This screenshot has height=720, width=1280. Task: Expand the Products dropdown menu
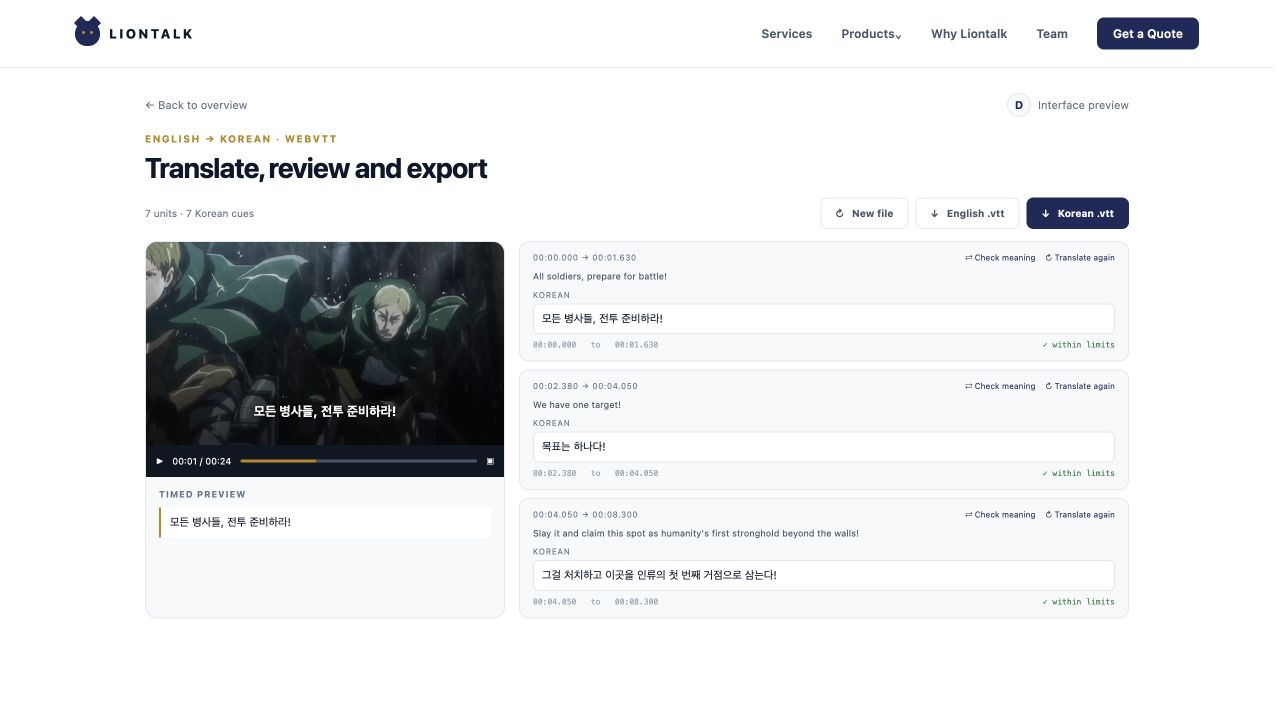(871, 34)
